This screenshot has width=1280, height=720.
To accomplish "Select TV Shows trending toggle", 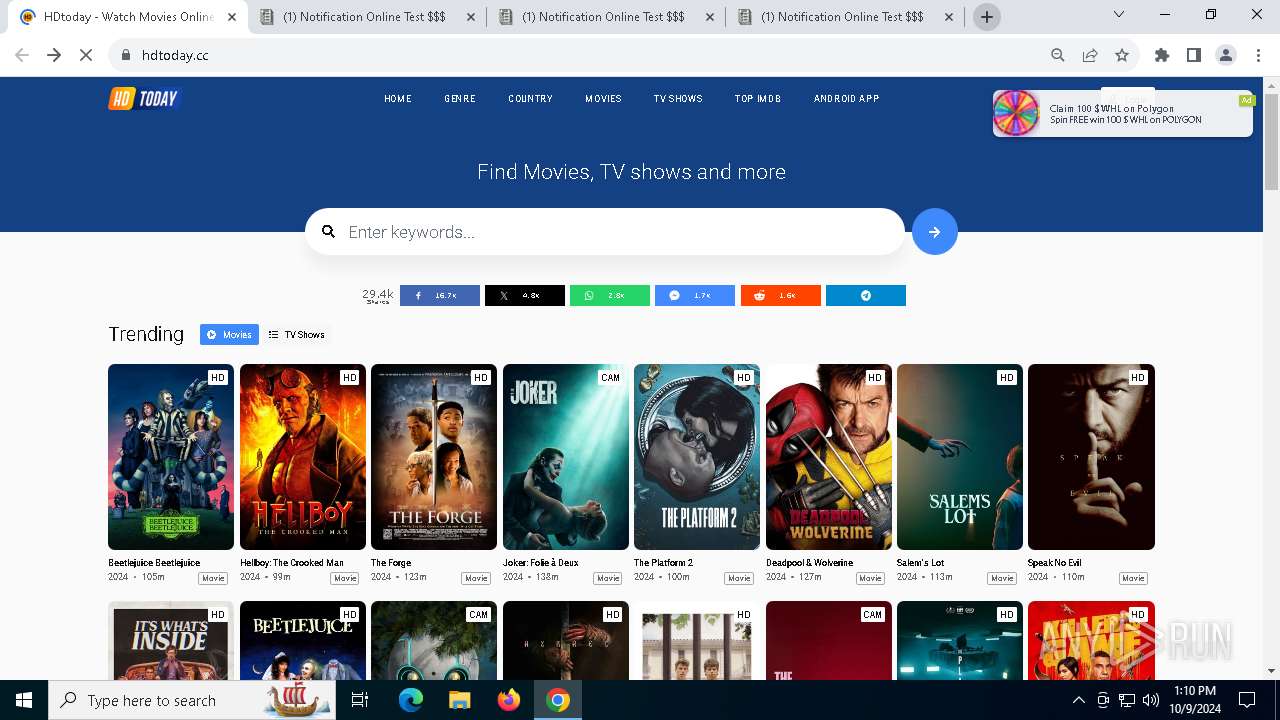I will [x=297, y=335].
